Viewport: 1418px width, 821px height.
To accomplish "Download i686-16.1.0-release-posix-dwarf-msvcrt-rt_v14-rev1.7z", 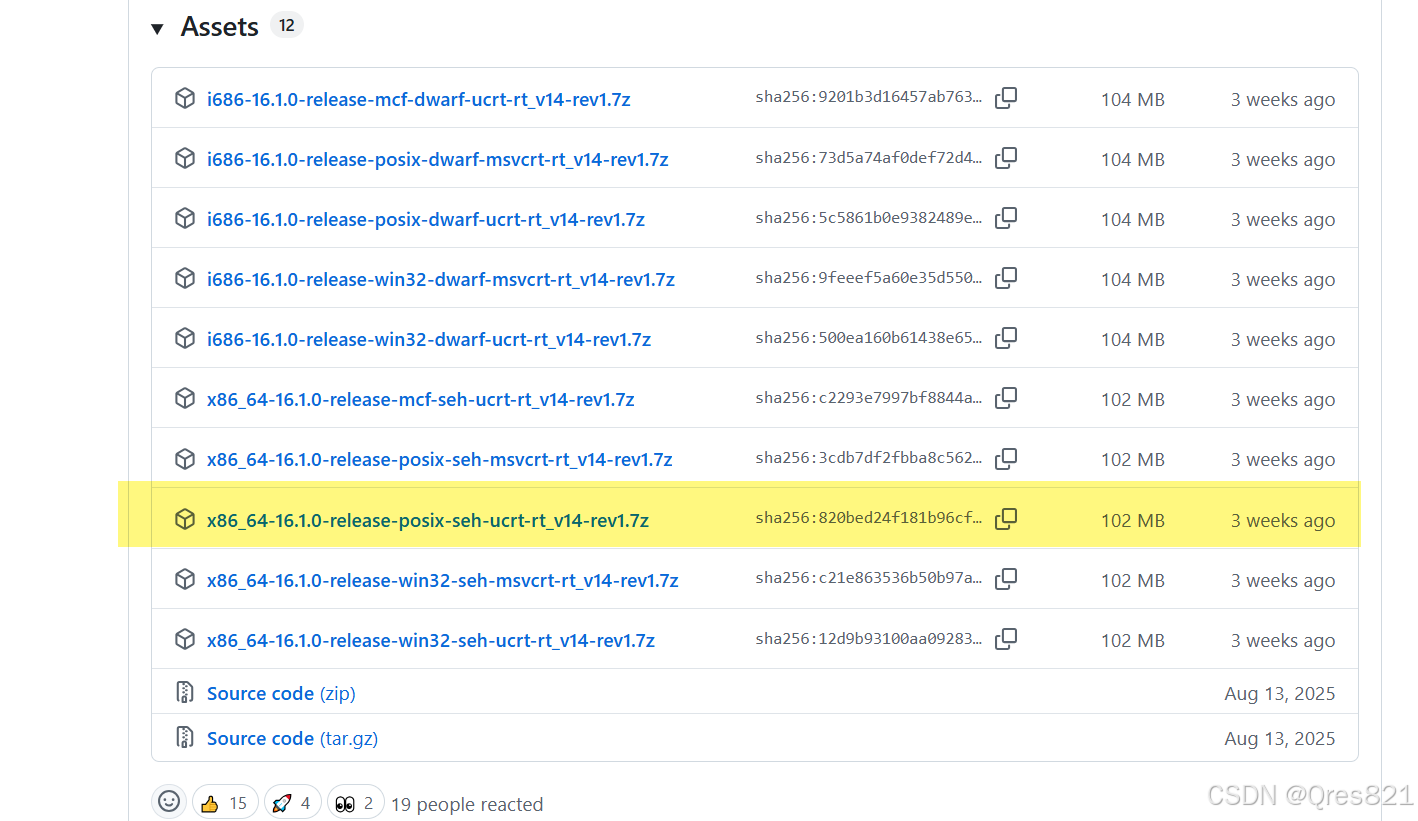I will [438, 159].
